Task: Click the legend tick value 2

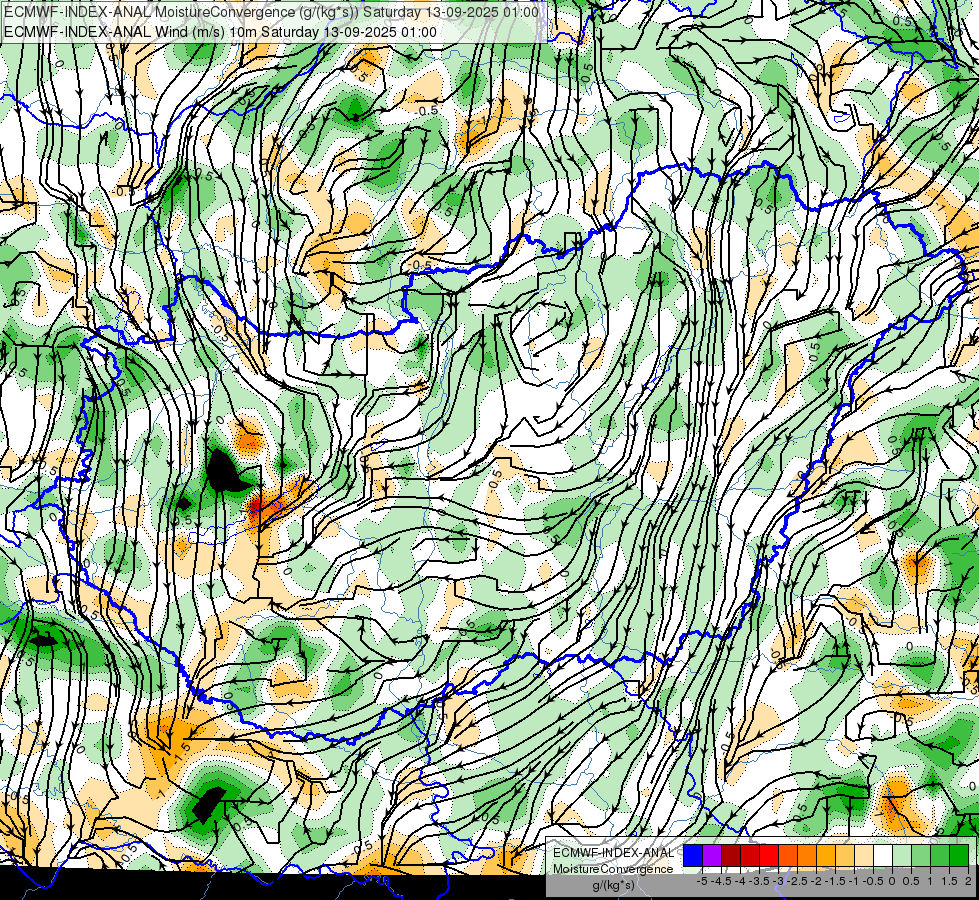Action: tap(968, 881)
